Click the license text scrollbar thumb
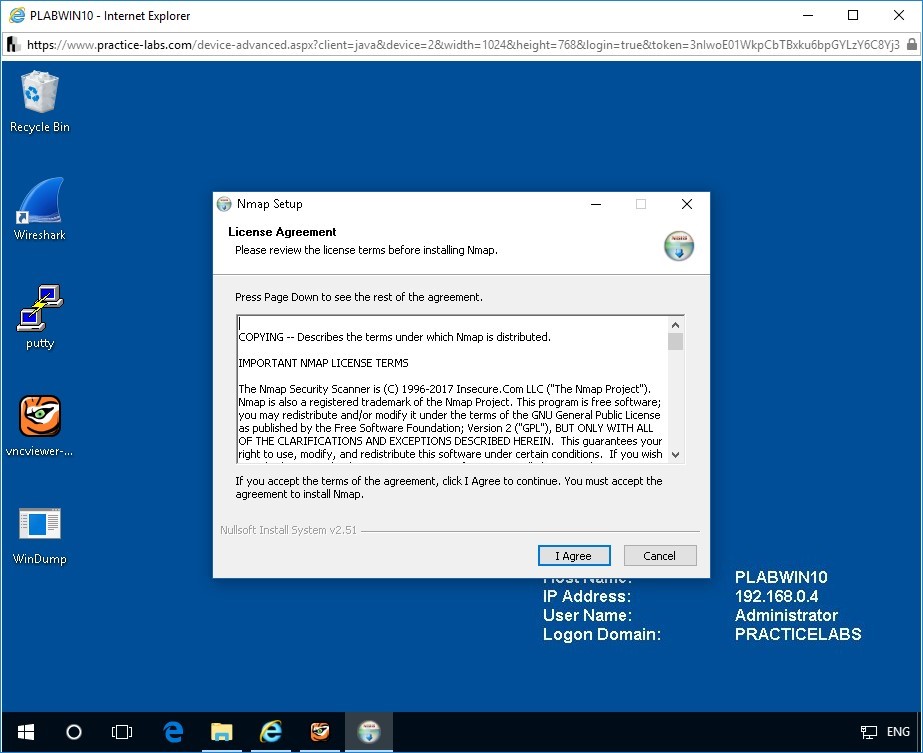Viewport: 923px width, 753px height. pos(675,341)
